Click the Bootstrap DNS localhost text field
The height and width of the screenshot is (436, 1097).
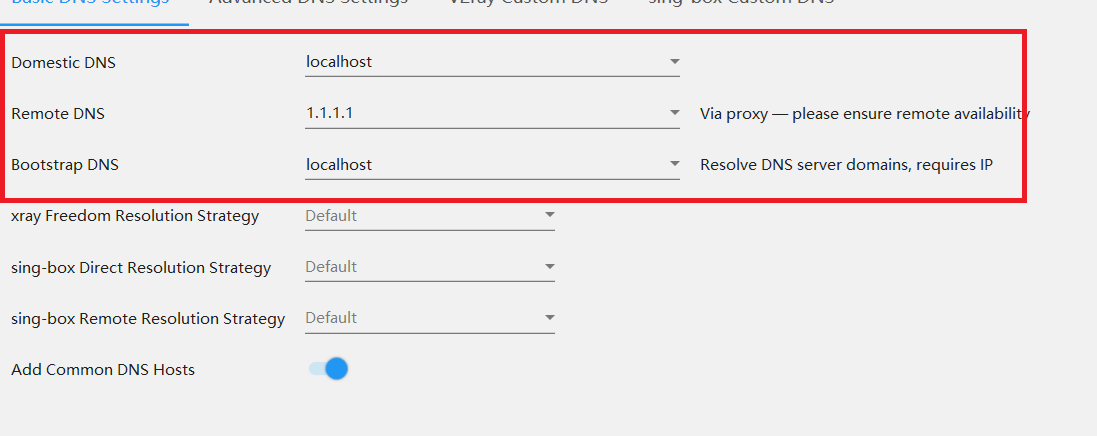[480, 164]
